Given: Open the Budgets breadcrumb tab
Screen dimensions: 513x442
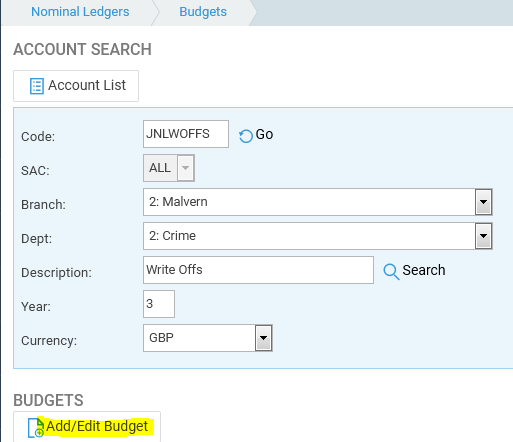Looking at the screenshot, I should [203, 12].
